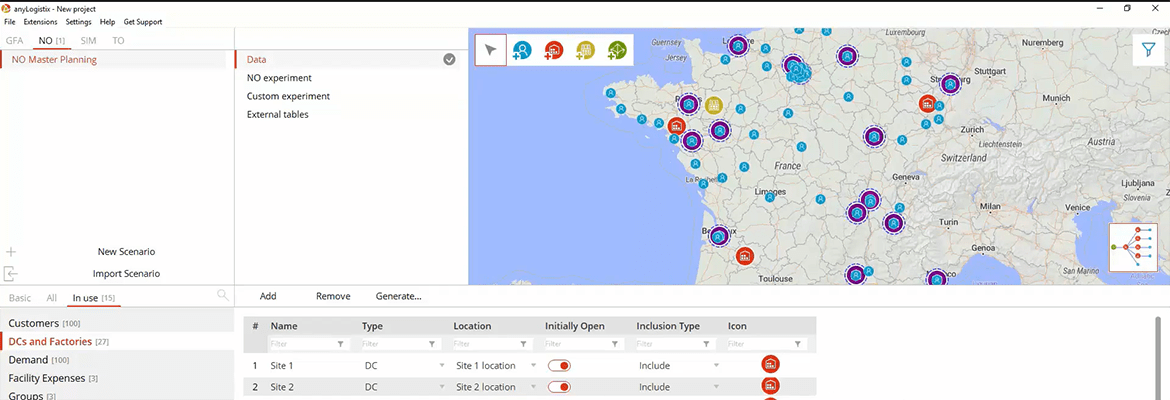This screenshot has height=400, width=1170.
Task: Click the checkmark icon on Data row
Action: (x=449, y=59)
